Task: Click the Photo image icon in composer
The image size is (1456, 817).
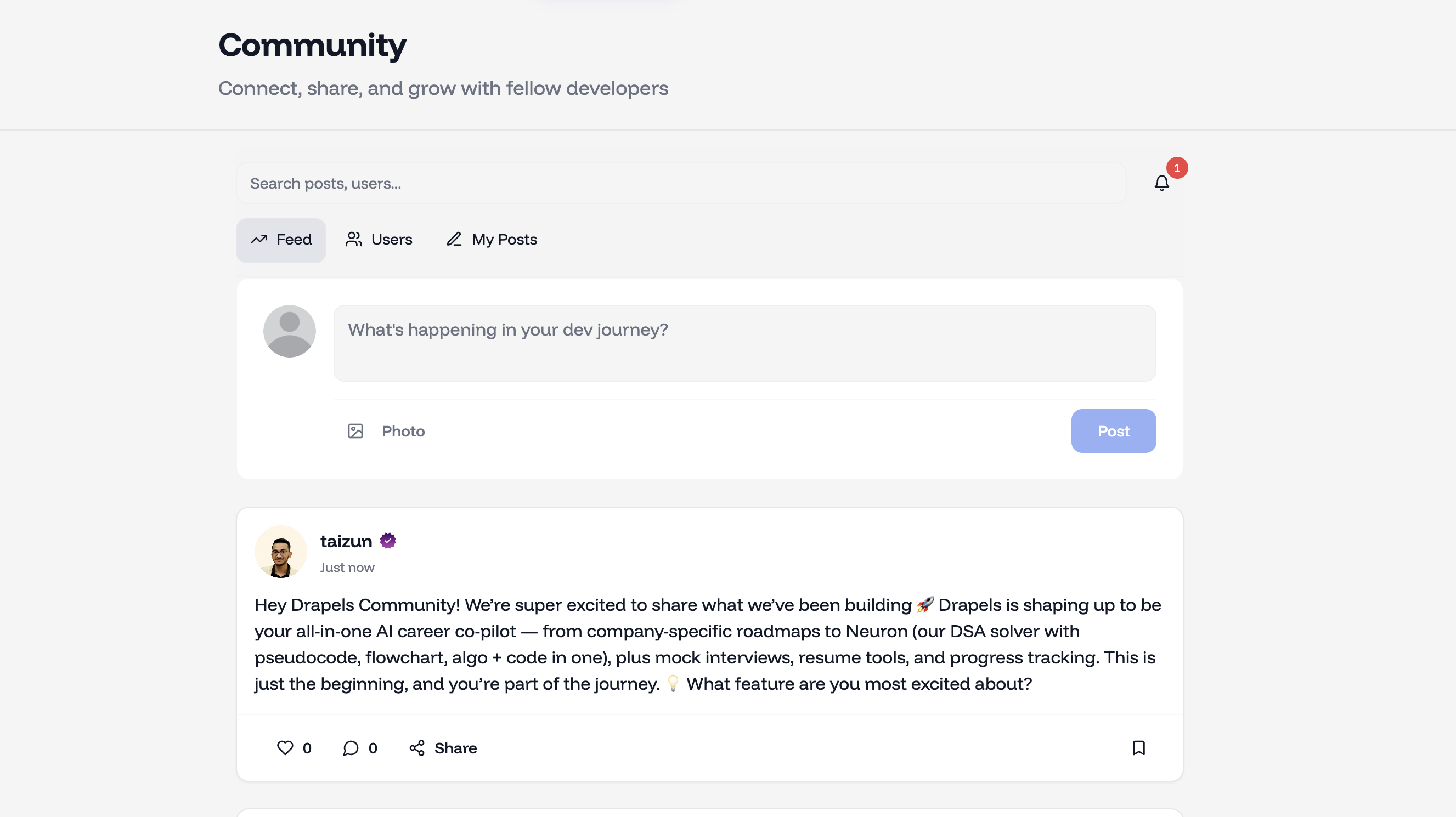Action: (355, 431)
